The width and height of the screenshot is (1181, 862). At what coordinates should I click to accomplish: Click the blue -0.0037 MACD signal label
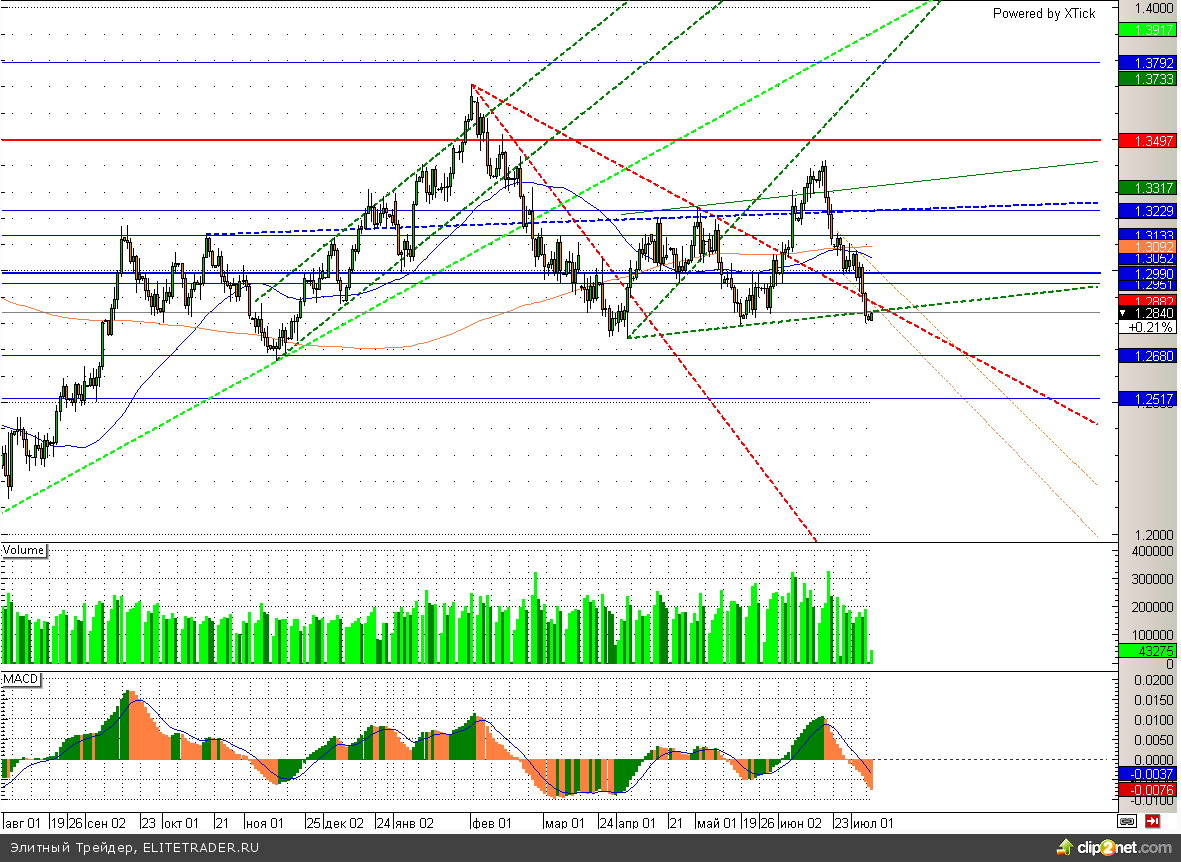click(1146, 774)
